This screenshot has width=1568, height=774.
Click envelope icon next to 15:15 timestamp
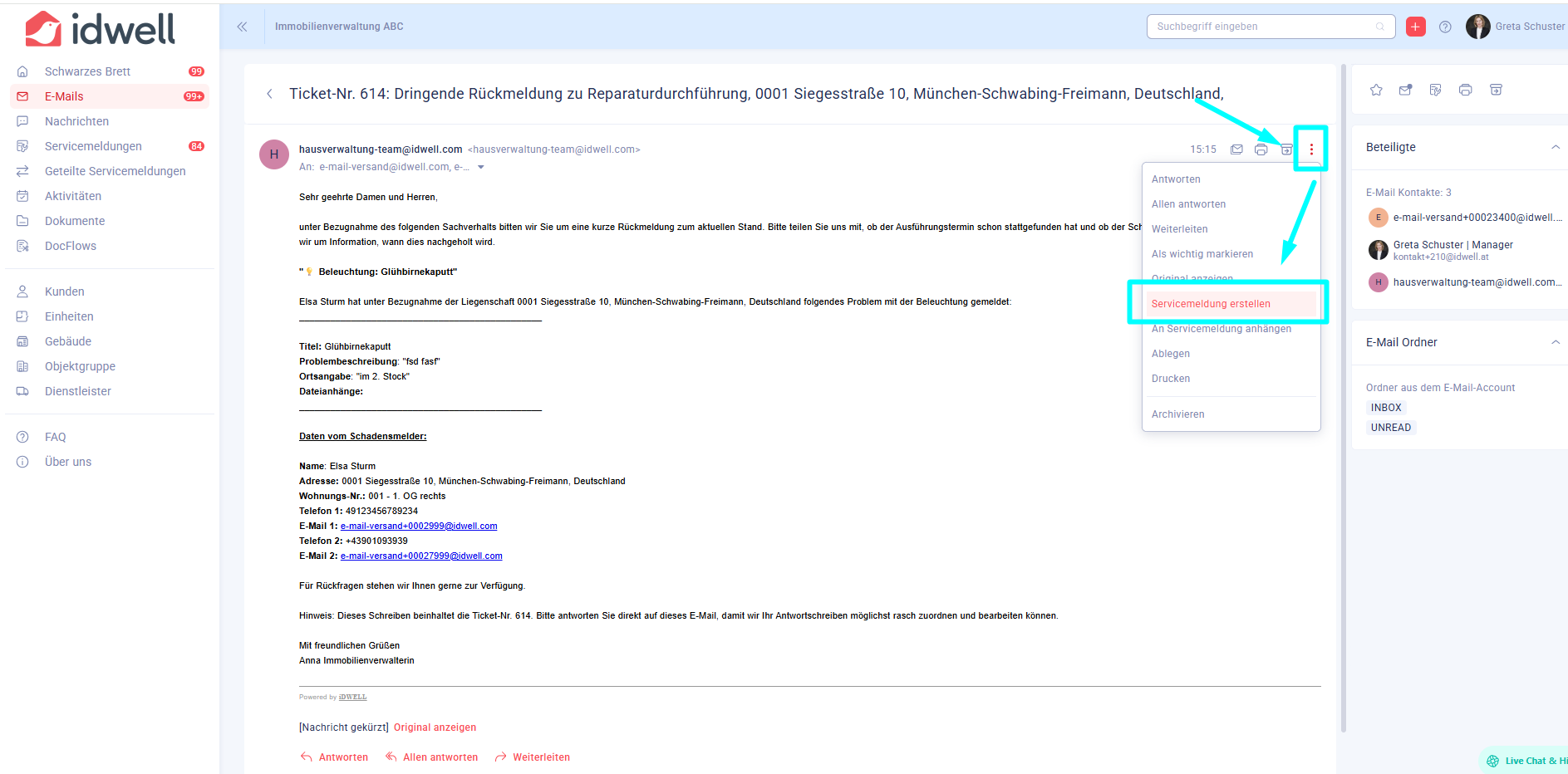click(x=1236, y=149)
